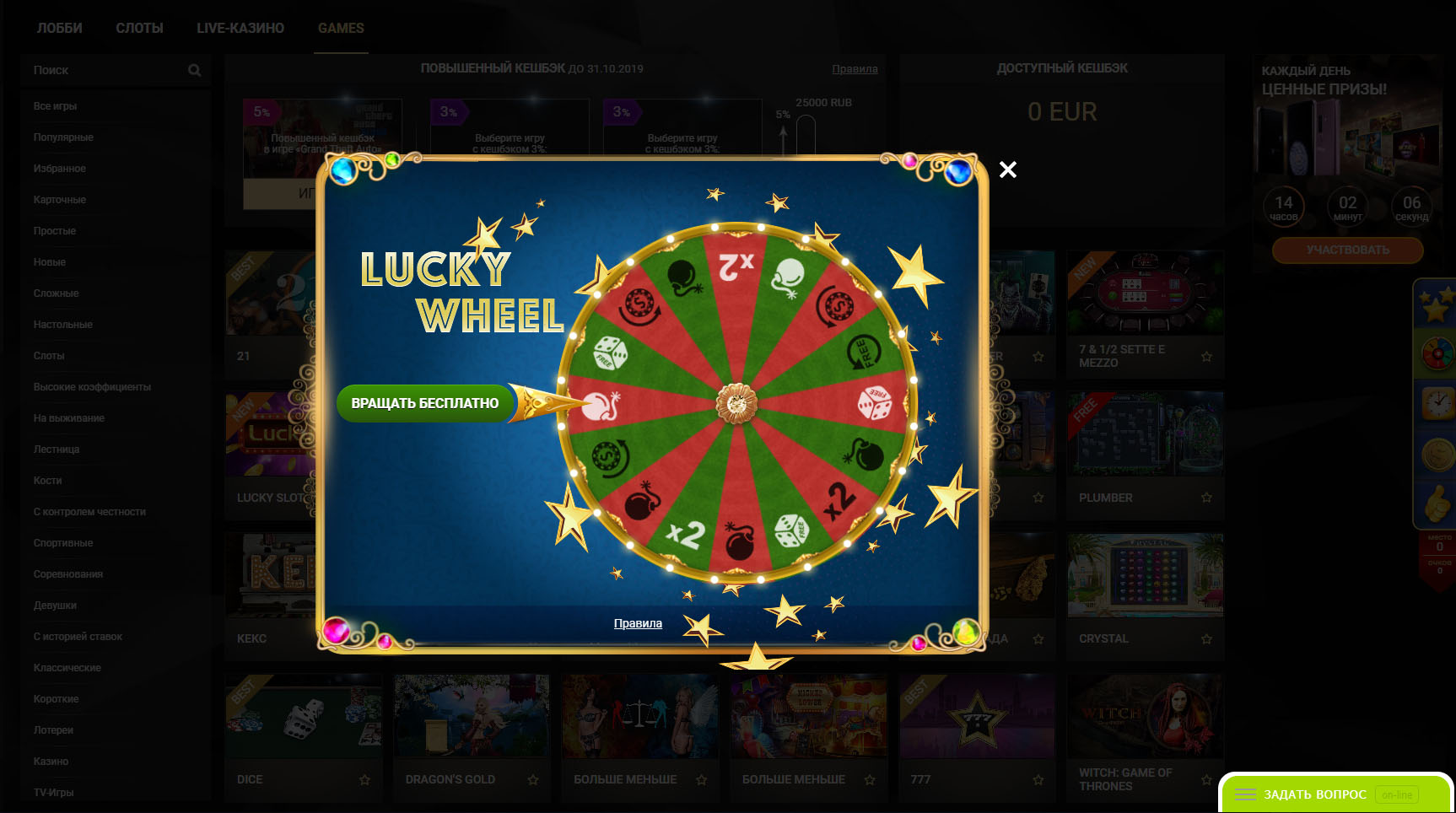Open the clock sidebar icon
This screenshot has width=1456, height=813.
pyautogui.click(x=1436, y=404)
